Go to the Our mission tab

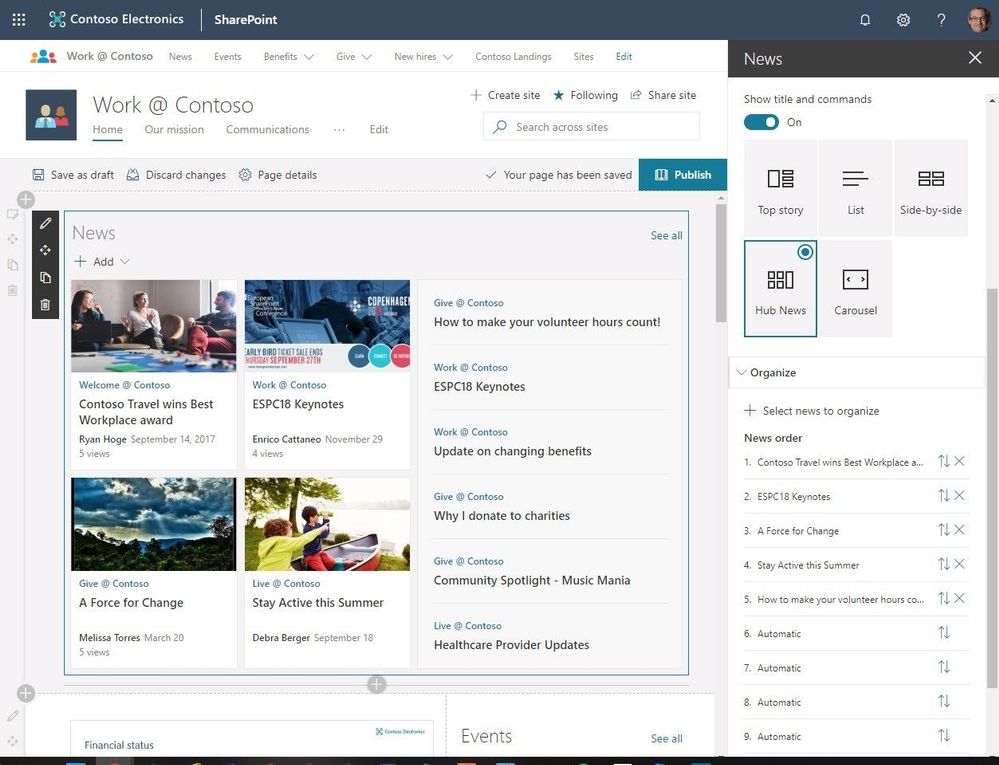[174, 129]
